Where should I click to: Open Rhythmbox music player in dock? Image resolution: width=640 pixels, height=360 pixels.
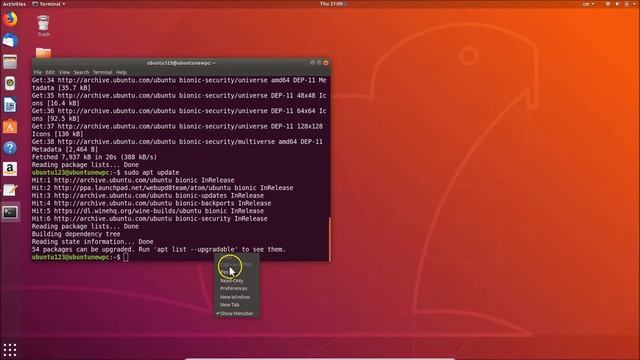10,83
